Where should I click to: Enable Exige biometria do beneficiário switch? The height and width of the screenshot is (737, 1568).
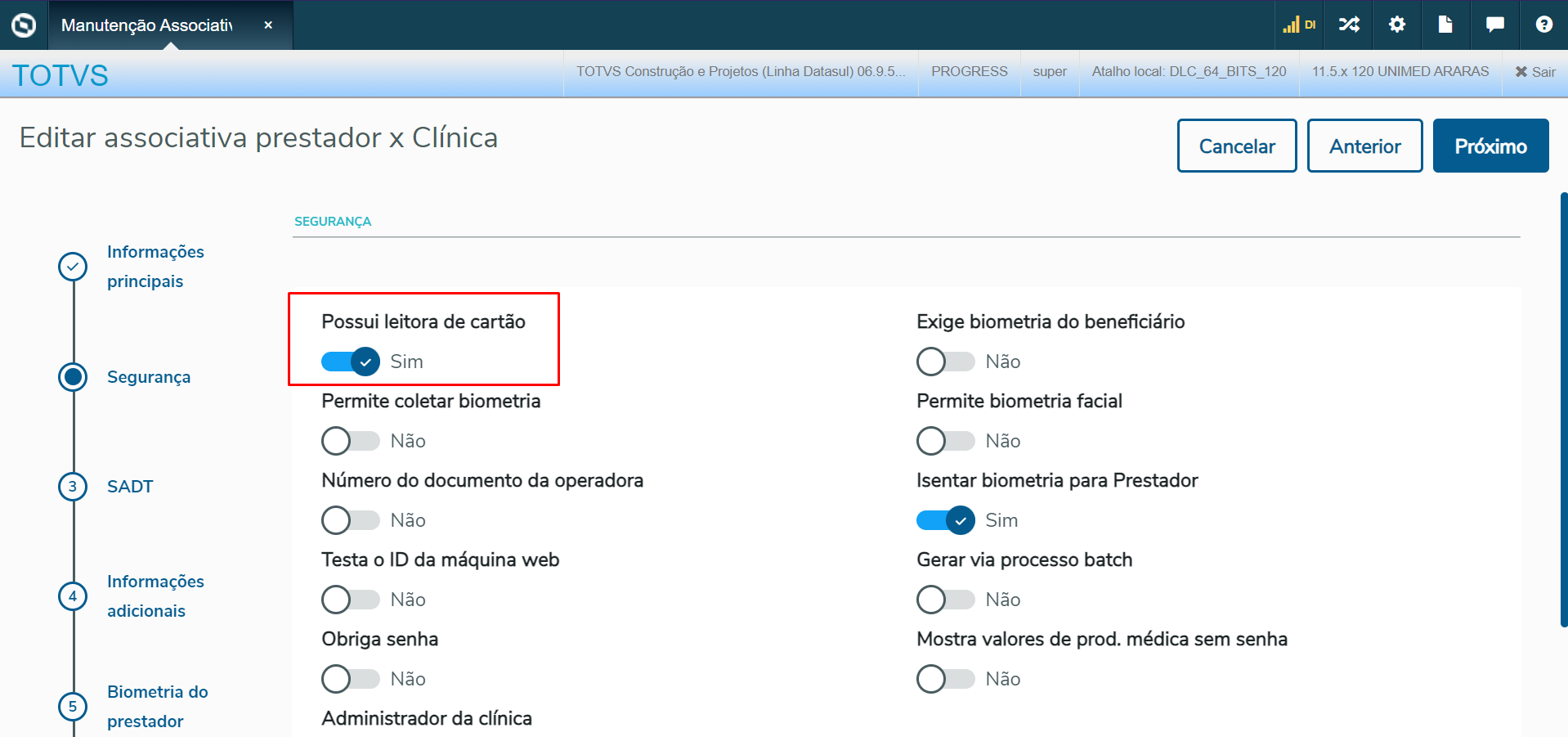946,362
